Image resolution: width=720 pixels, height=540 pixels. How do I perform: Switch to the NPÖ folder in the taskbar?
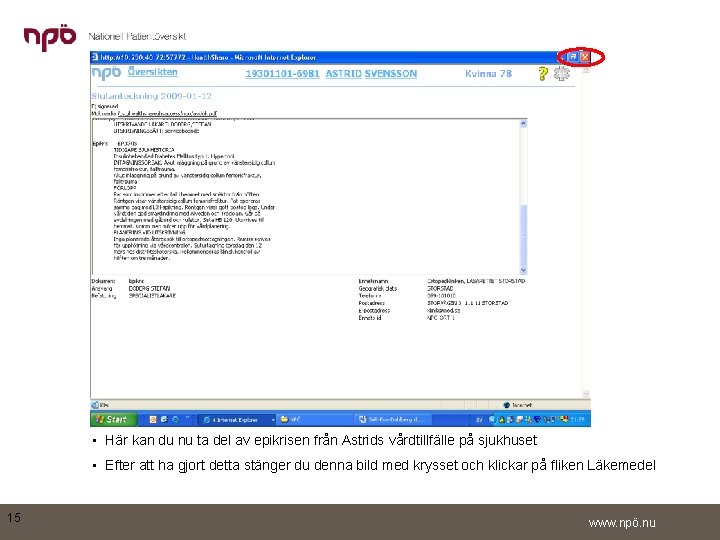point(315,419)
